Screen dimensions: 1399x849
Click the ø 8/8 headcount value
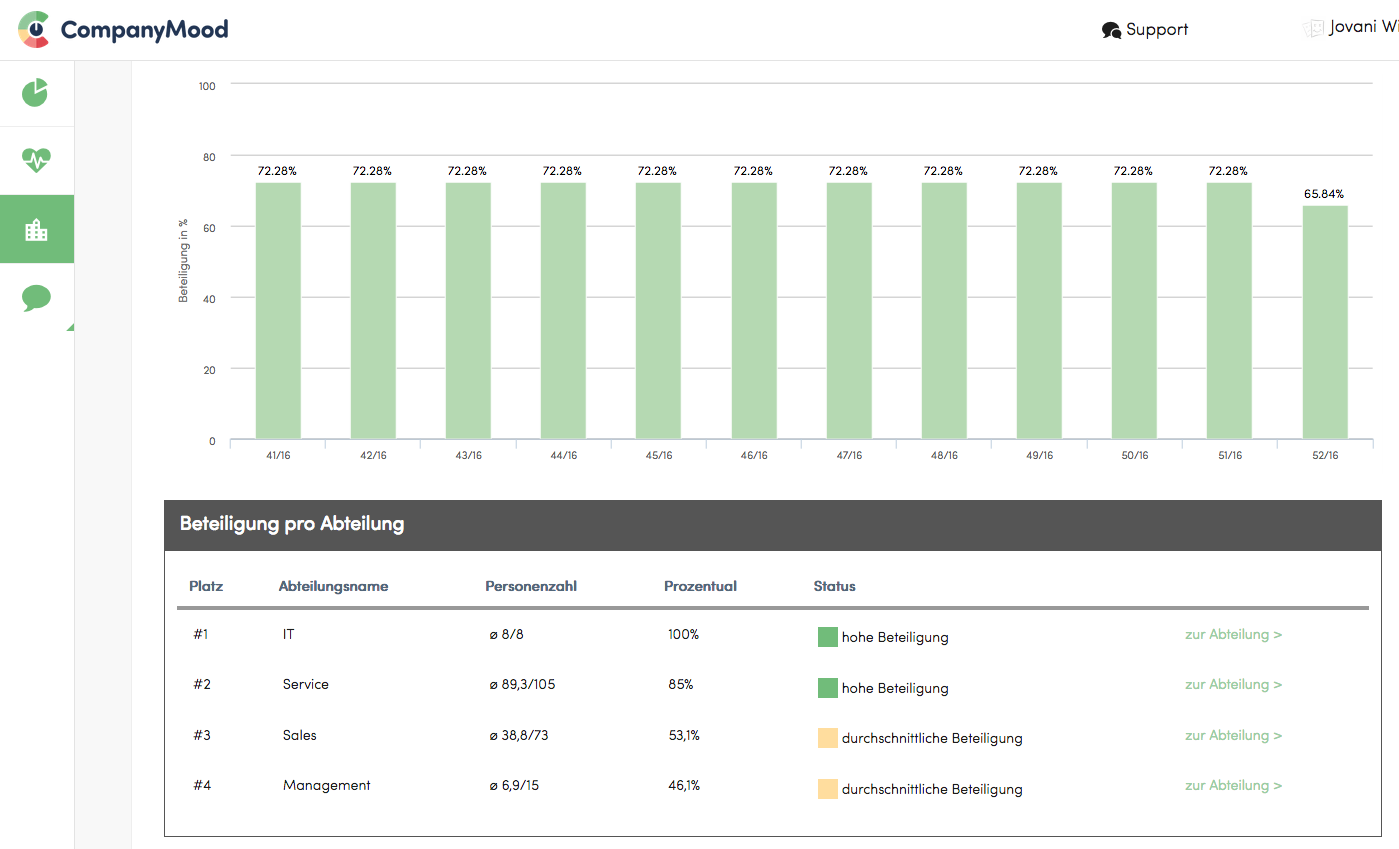point(507,634)
